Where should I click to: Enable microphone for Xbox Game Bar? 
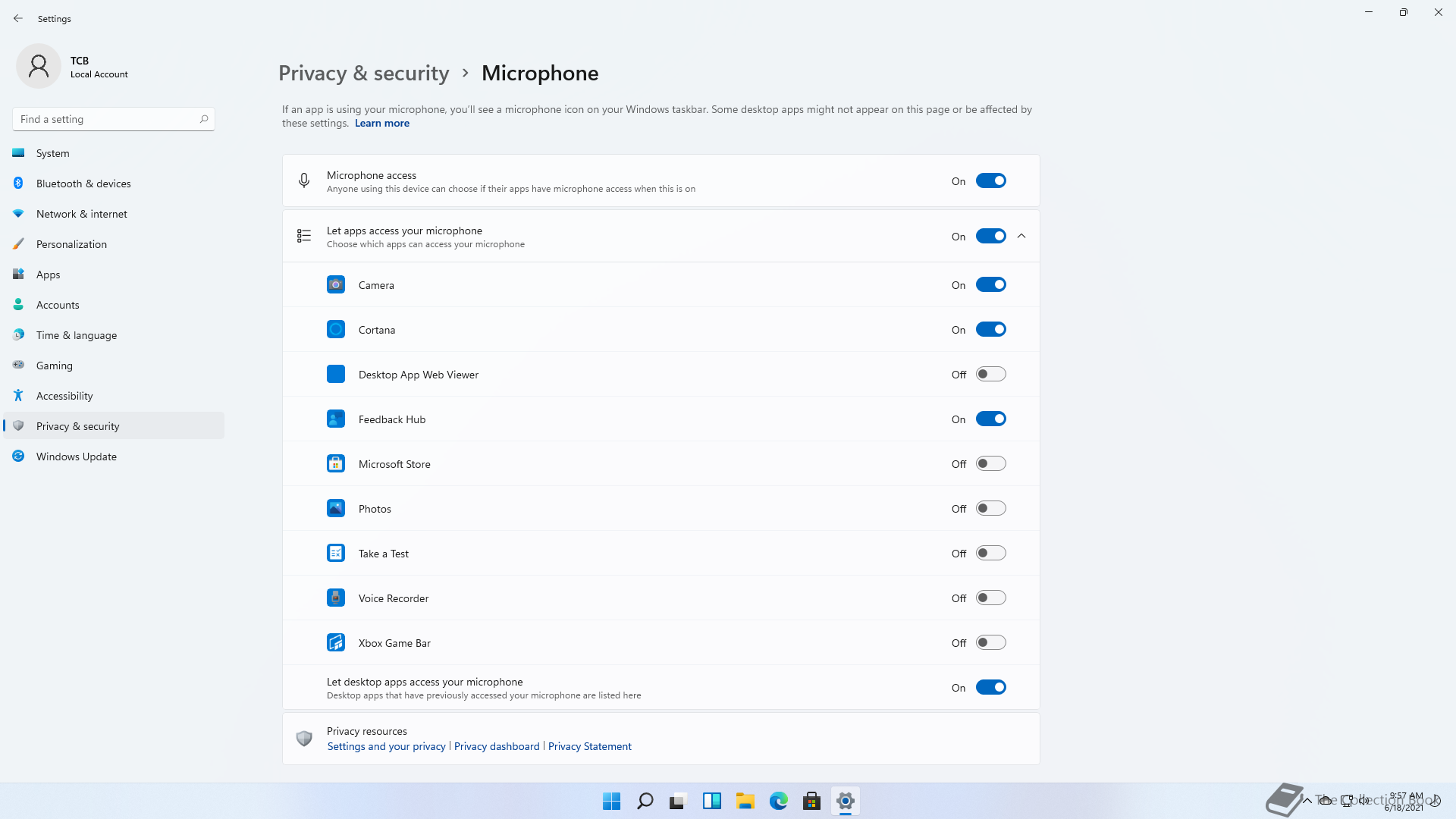(990, 642)
